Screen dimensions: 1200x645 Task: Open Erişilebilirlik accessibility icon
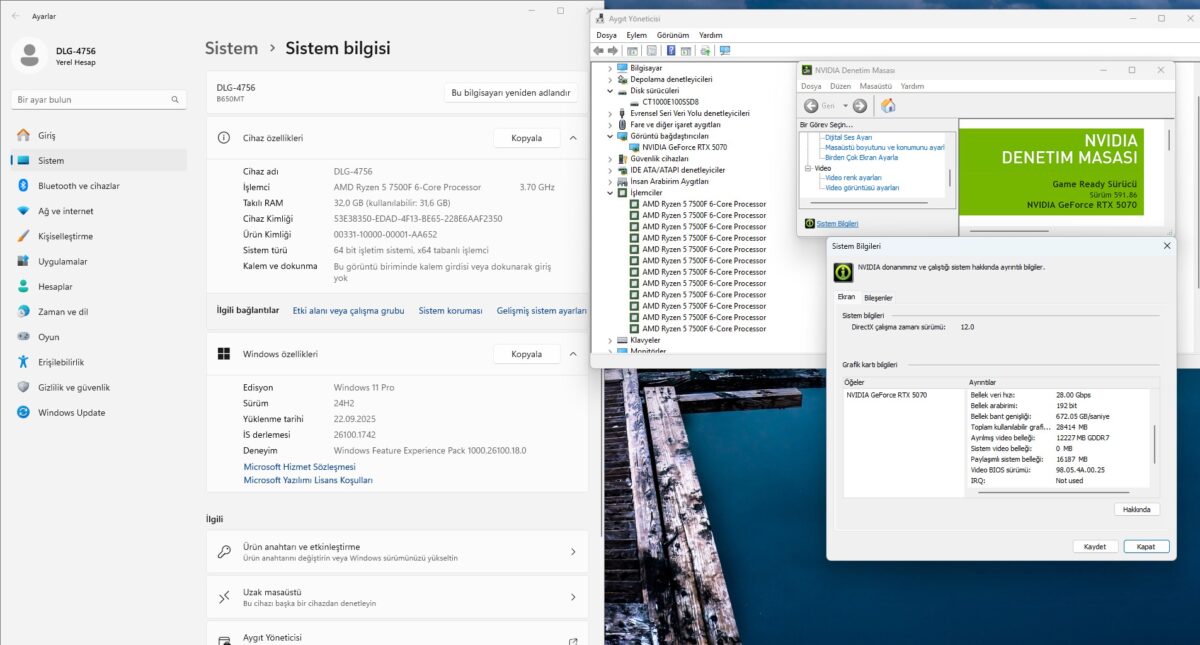pos(23,362)
